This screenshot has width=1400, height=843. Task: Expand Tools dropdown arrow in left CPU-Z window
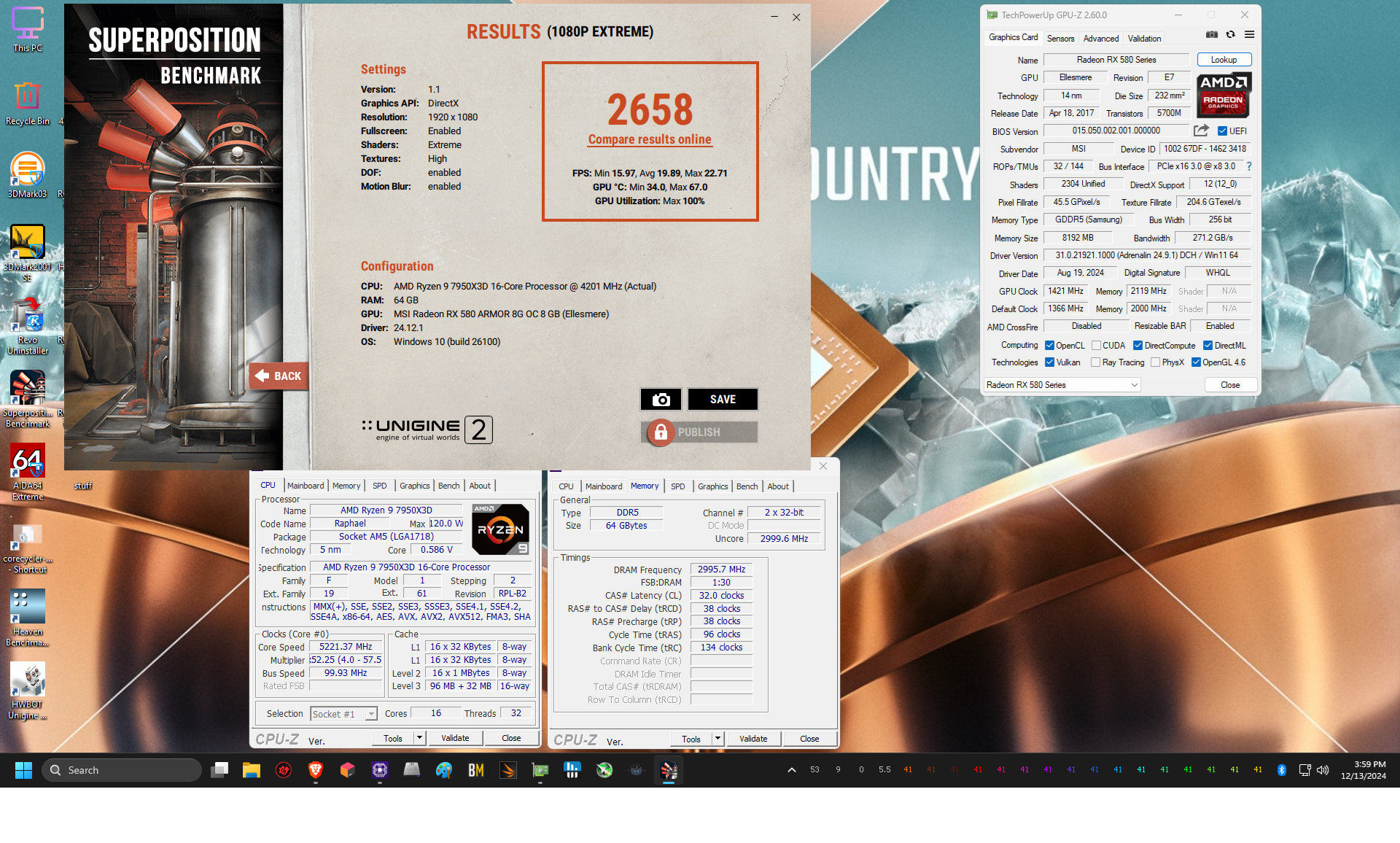(419, 738)
